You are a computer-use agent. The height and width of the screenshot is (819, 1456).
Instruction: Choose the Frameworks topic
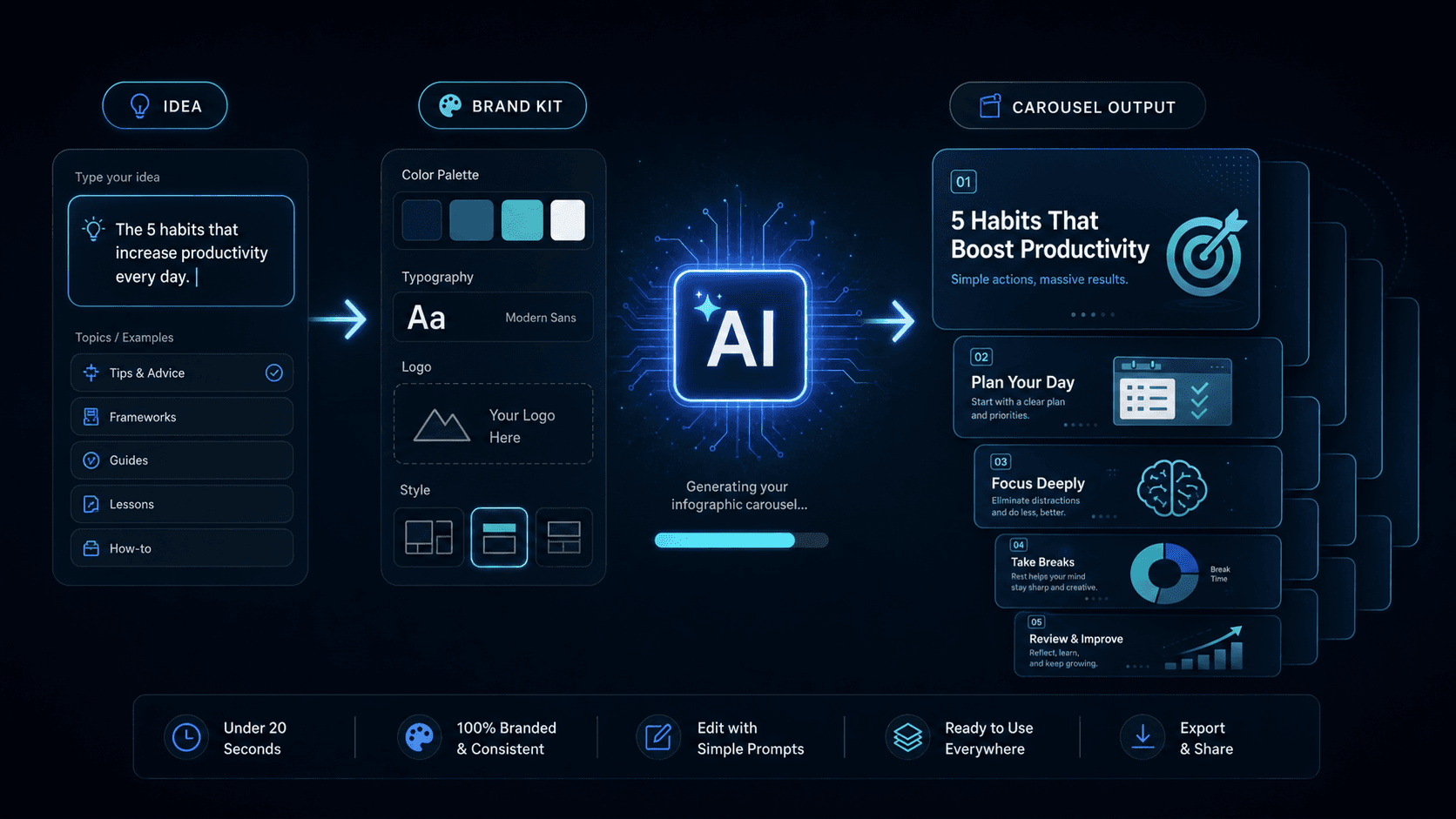tap(182, 417)
